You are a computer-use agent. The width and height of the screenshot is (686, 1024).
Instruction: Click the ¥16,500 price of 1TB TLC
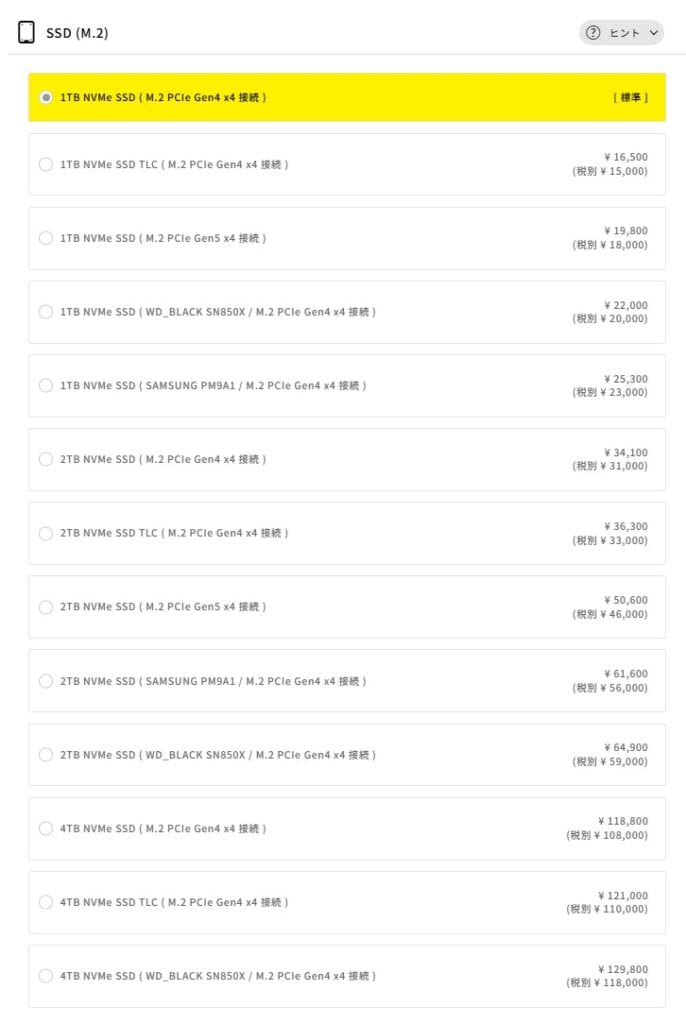point(625,157)
